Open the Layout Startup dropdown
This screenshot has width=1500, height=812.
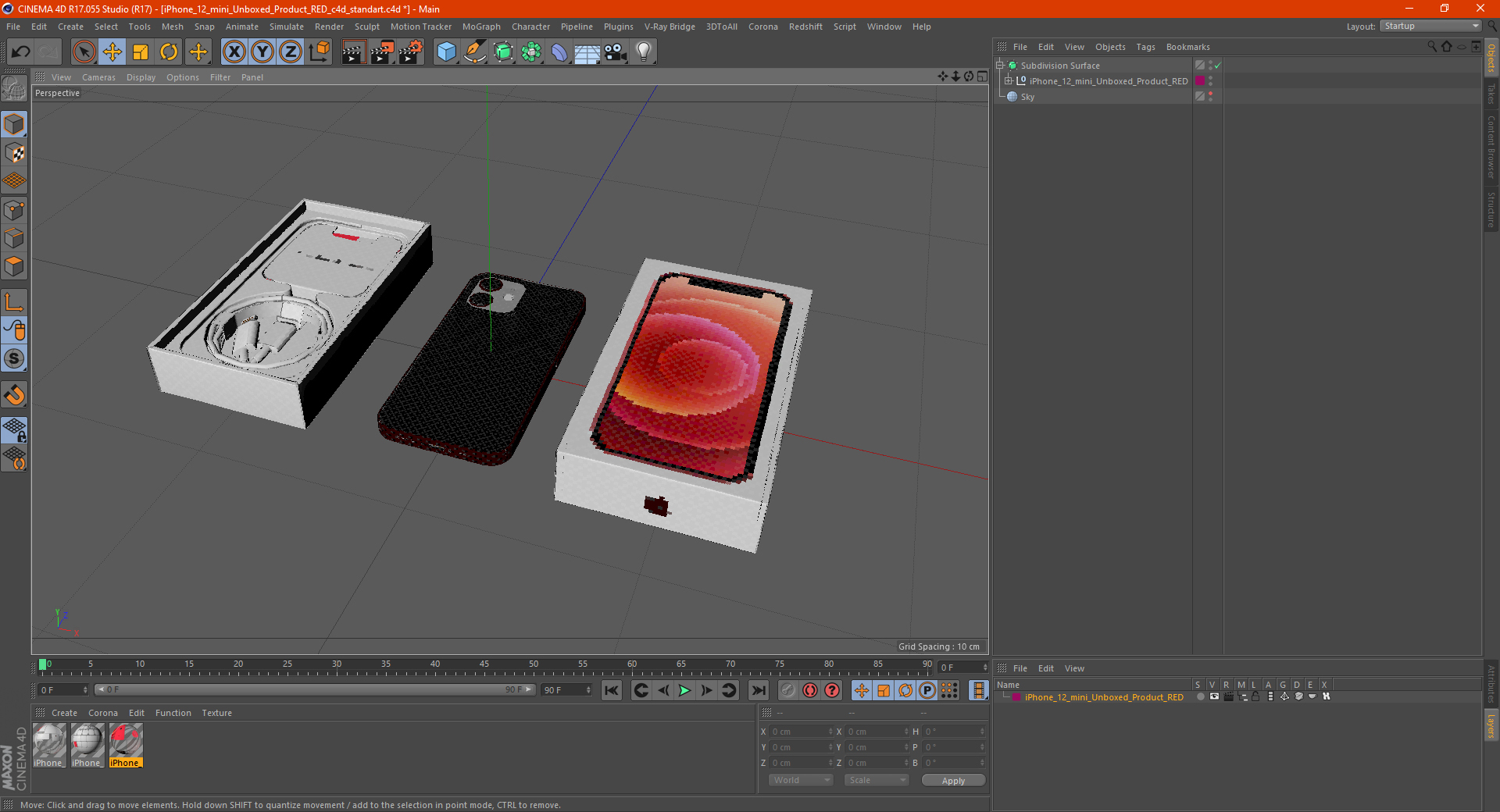click(1430, 26)
